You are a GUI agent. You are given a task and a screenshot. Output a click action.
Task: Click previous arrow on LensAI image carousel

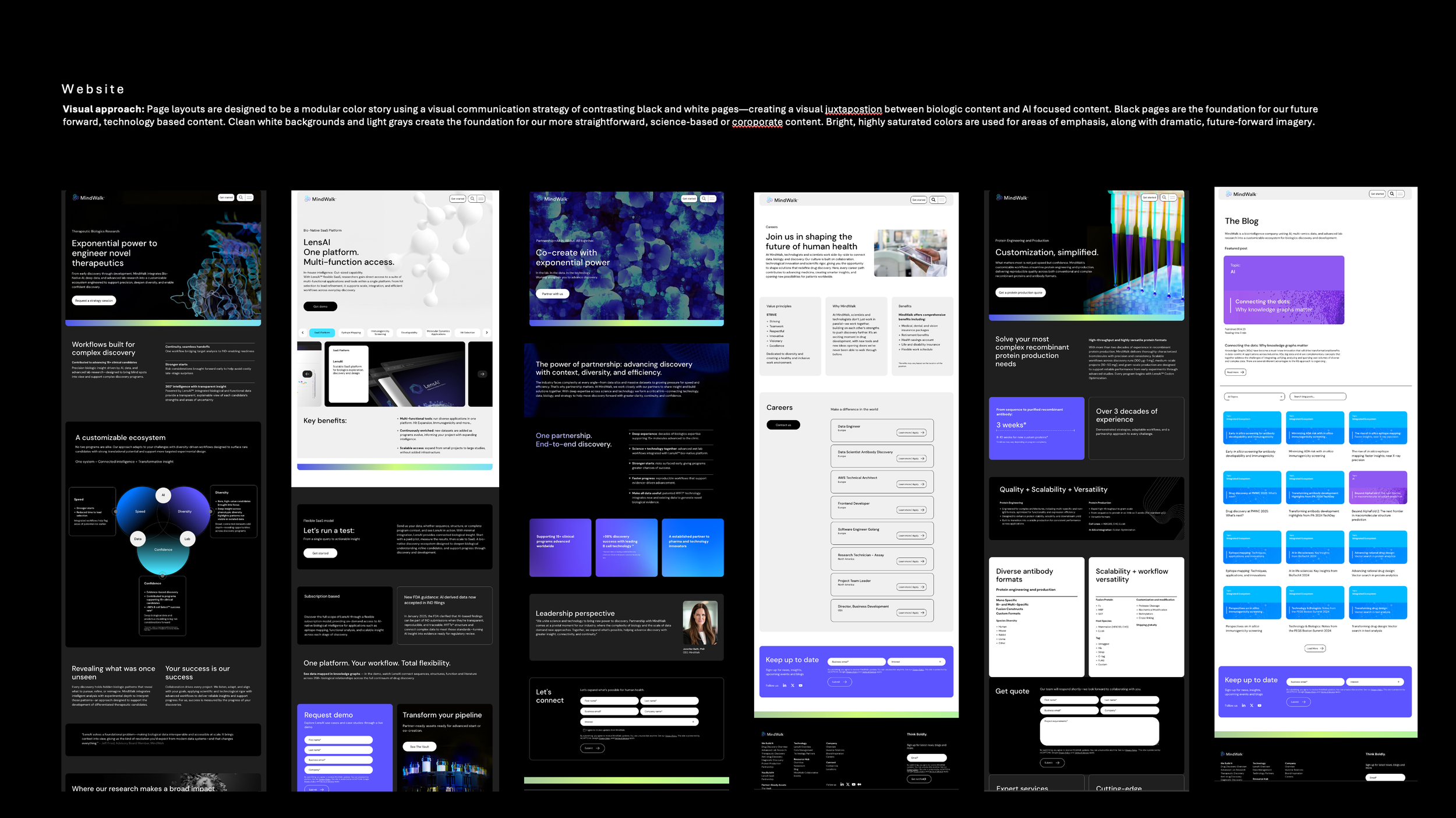click(308, 374)
